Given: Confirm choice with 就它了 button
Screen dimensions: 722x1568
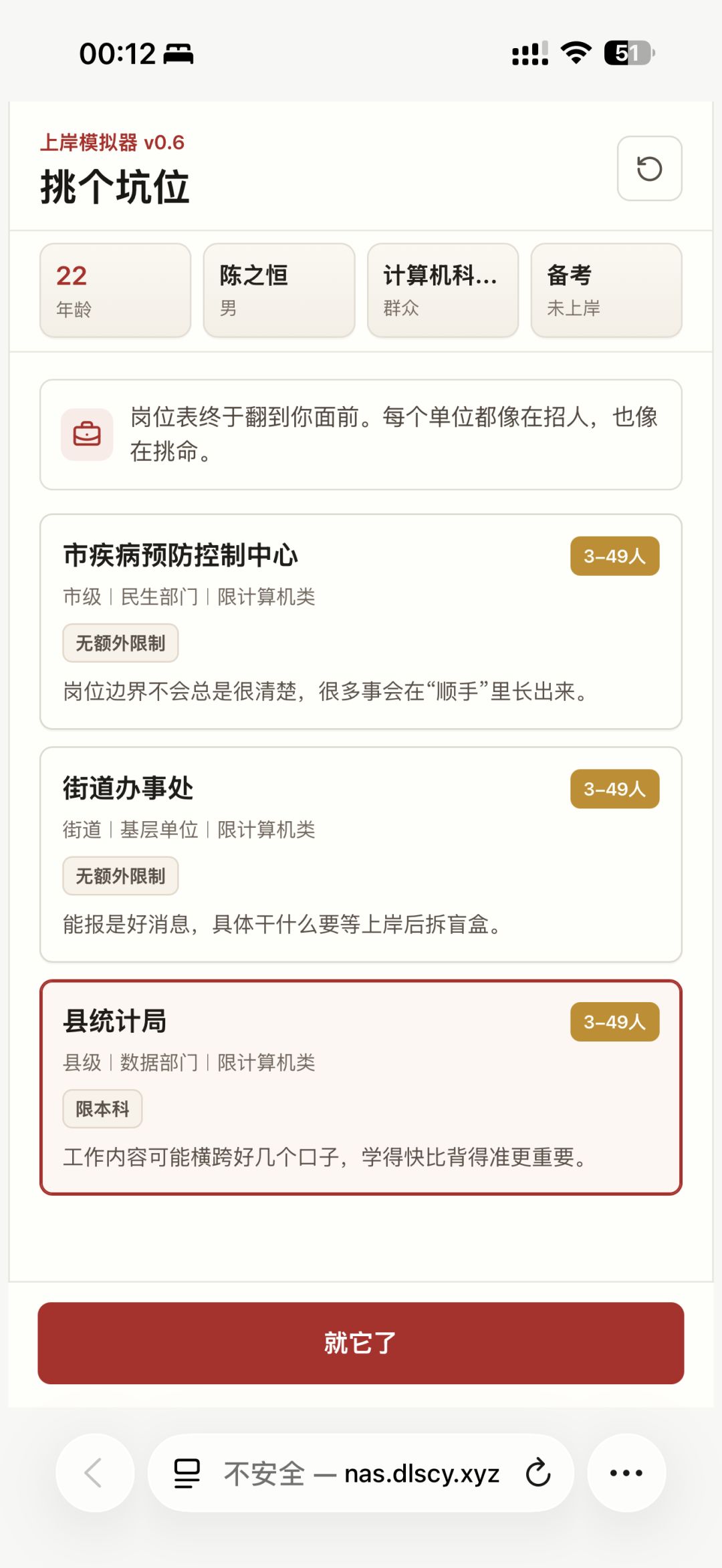Looking at the screenshot, I should click(x=361, y=1343).
